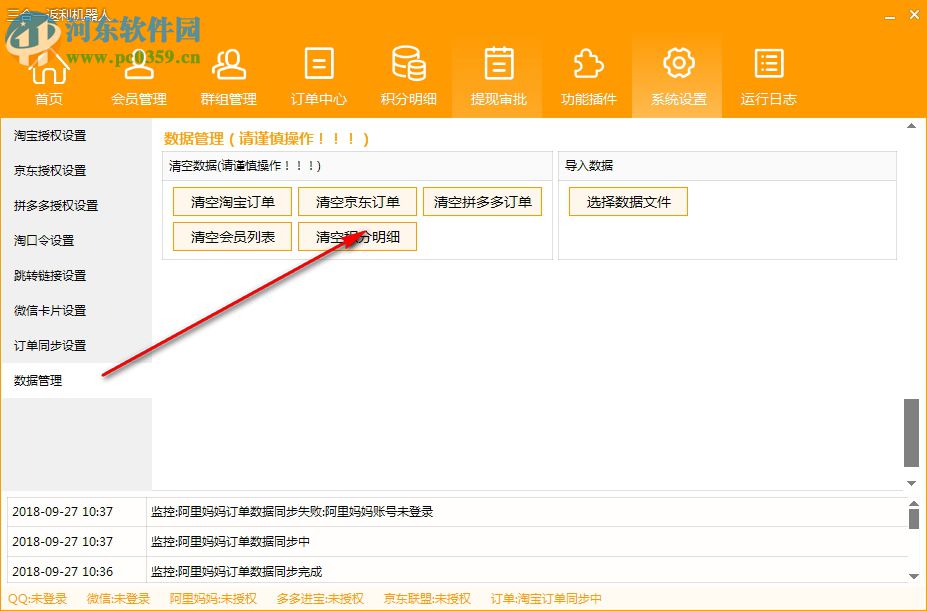This screenshot has height=611, width=927.
Task: Switch to 淘口令设置 settings
Action: click(x=48, y=240)
